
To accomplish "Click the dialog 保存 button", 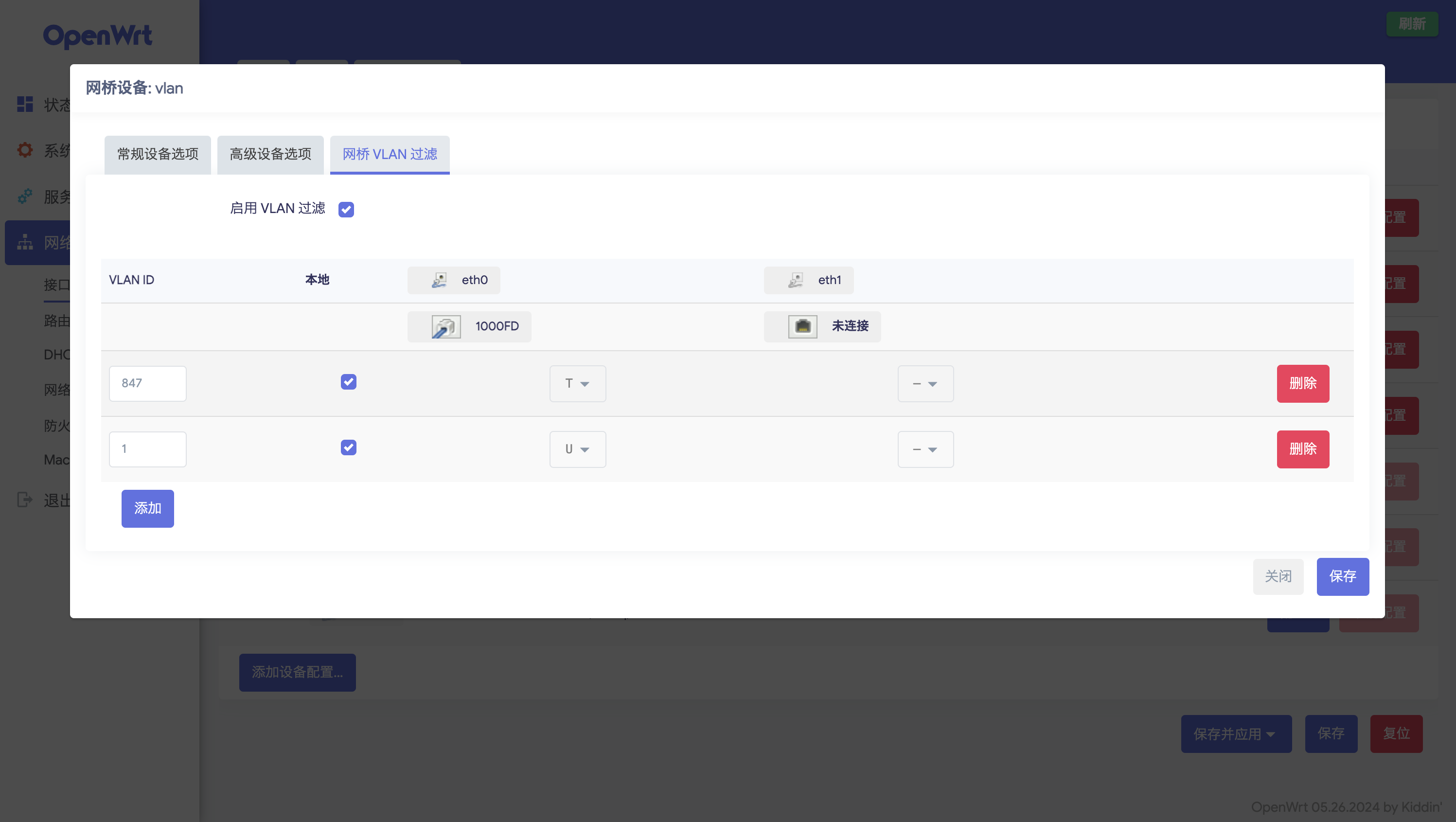I will point(1343,576).
